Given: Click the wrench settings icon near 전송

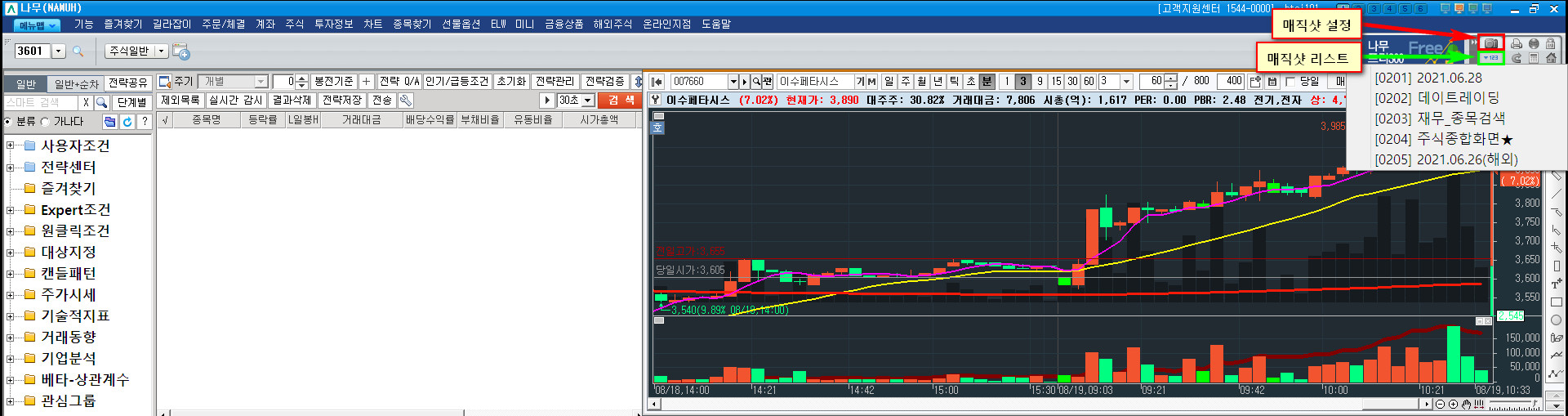Looking at the screenshot, I should [x=405, y=101].
